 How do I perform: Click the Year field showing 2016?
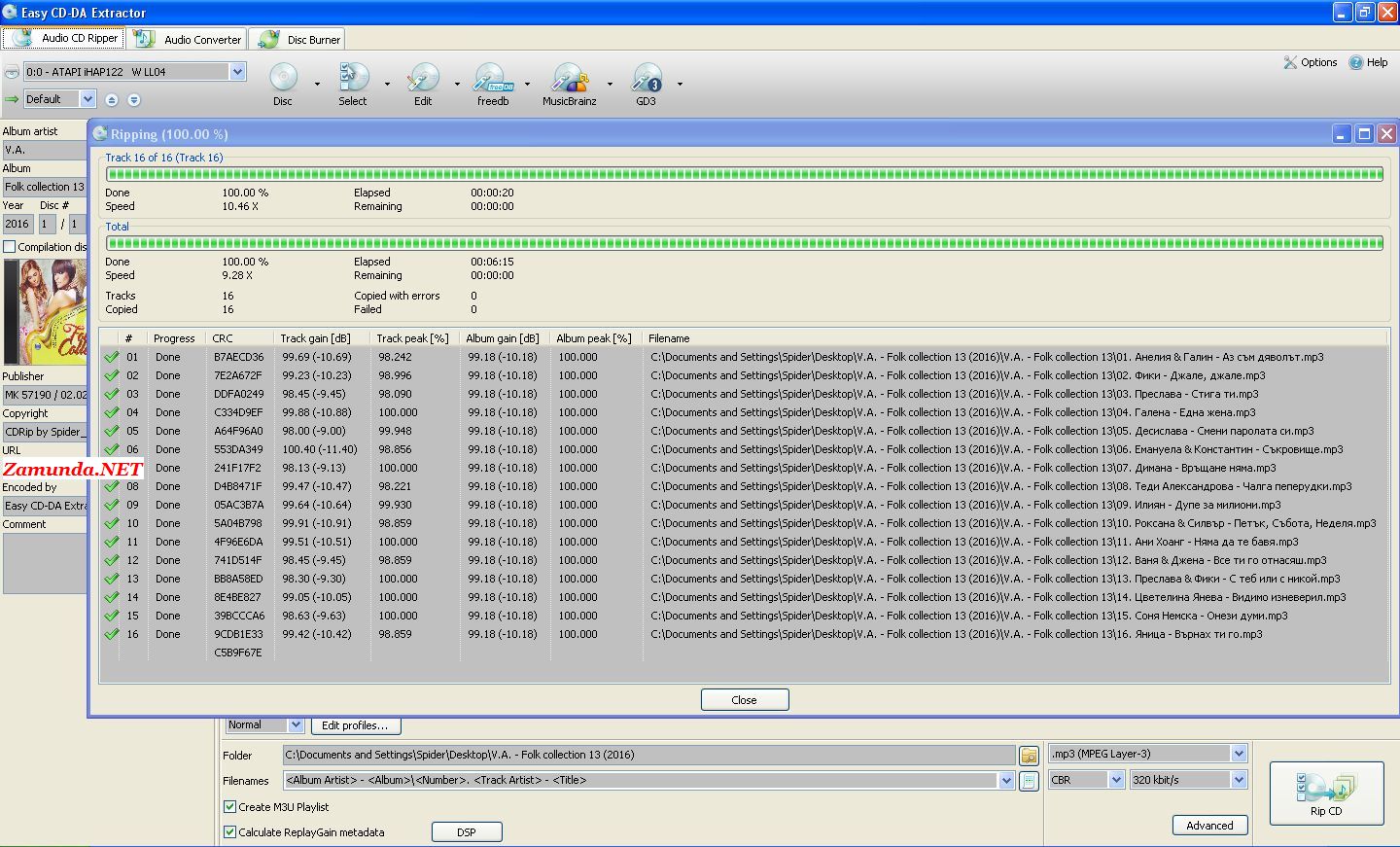point(17,224)
